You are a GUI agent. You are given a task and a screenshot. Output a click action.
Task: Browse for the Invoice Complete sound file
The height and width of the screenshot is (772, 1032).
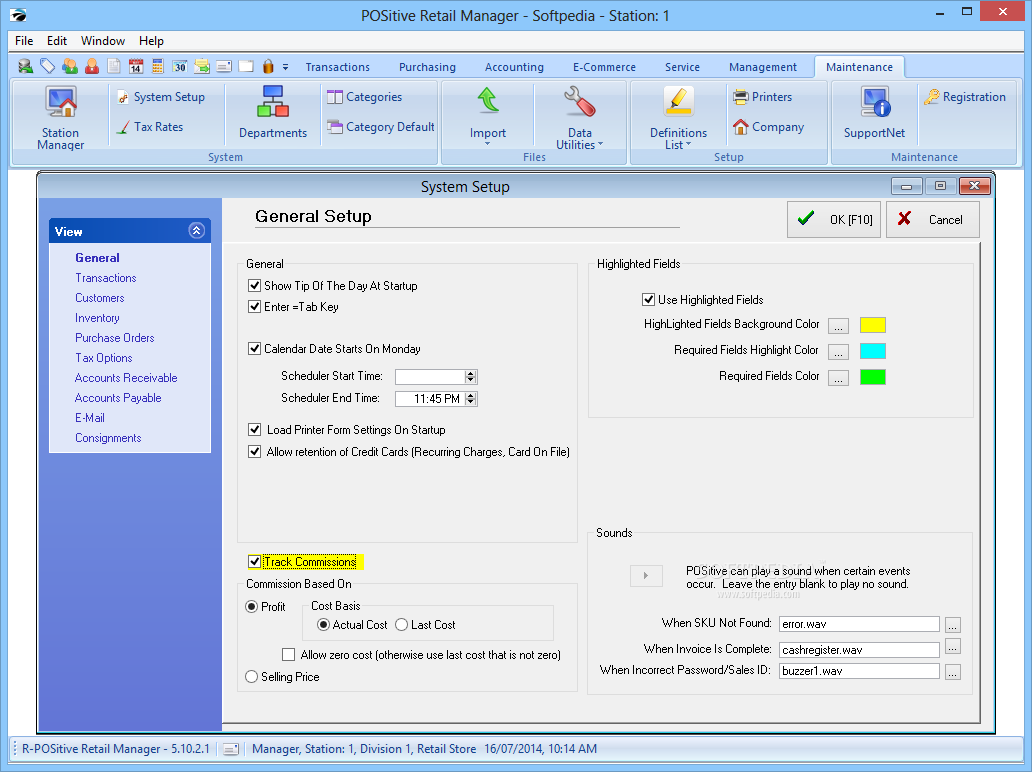pyautogui.click(x=952, y=648)
